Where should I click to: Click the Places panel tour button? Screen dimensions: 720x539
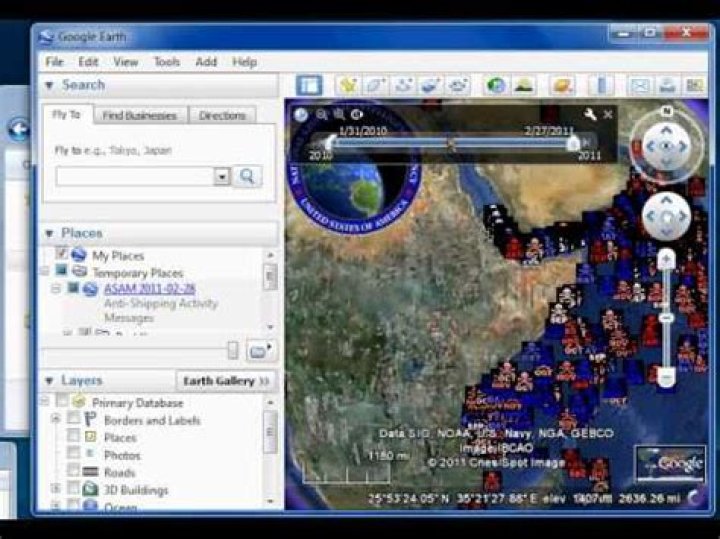coord(260,351)
